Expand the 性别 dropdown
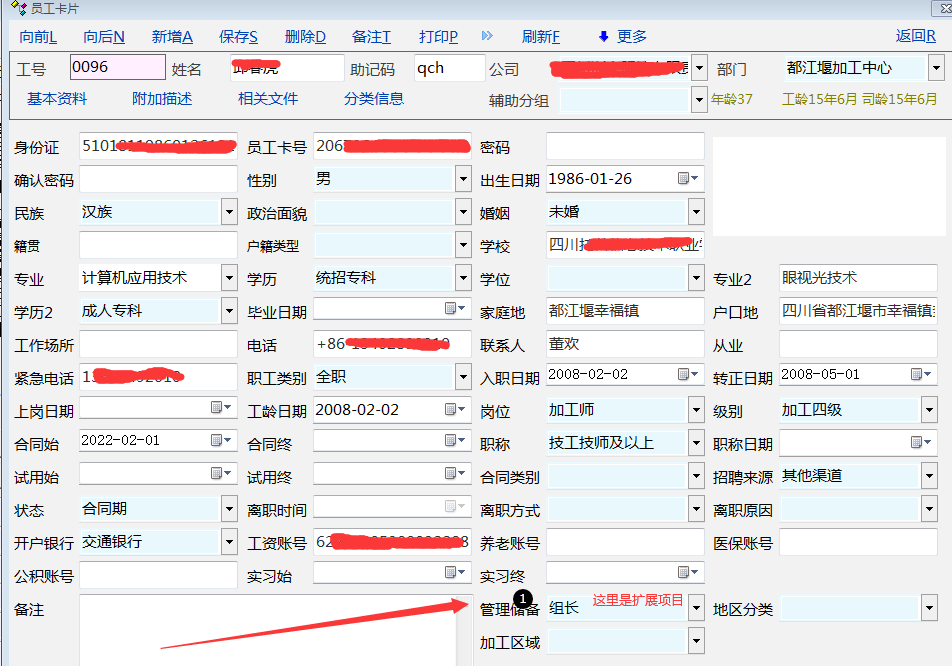Image resolution: width=952 pixels, height=666 pixels. (463, 180)
